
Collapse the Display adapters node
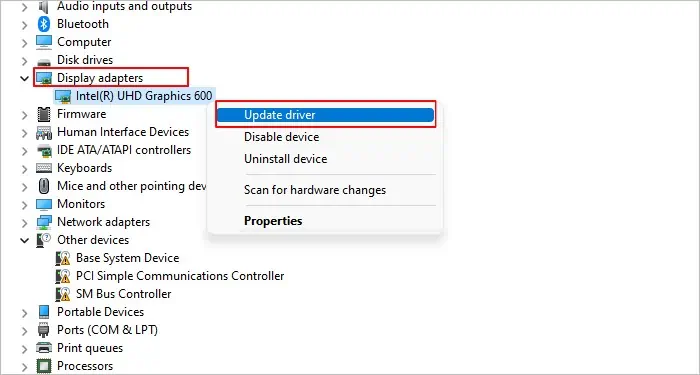coord(24,78)
